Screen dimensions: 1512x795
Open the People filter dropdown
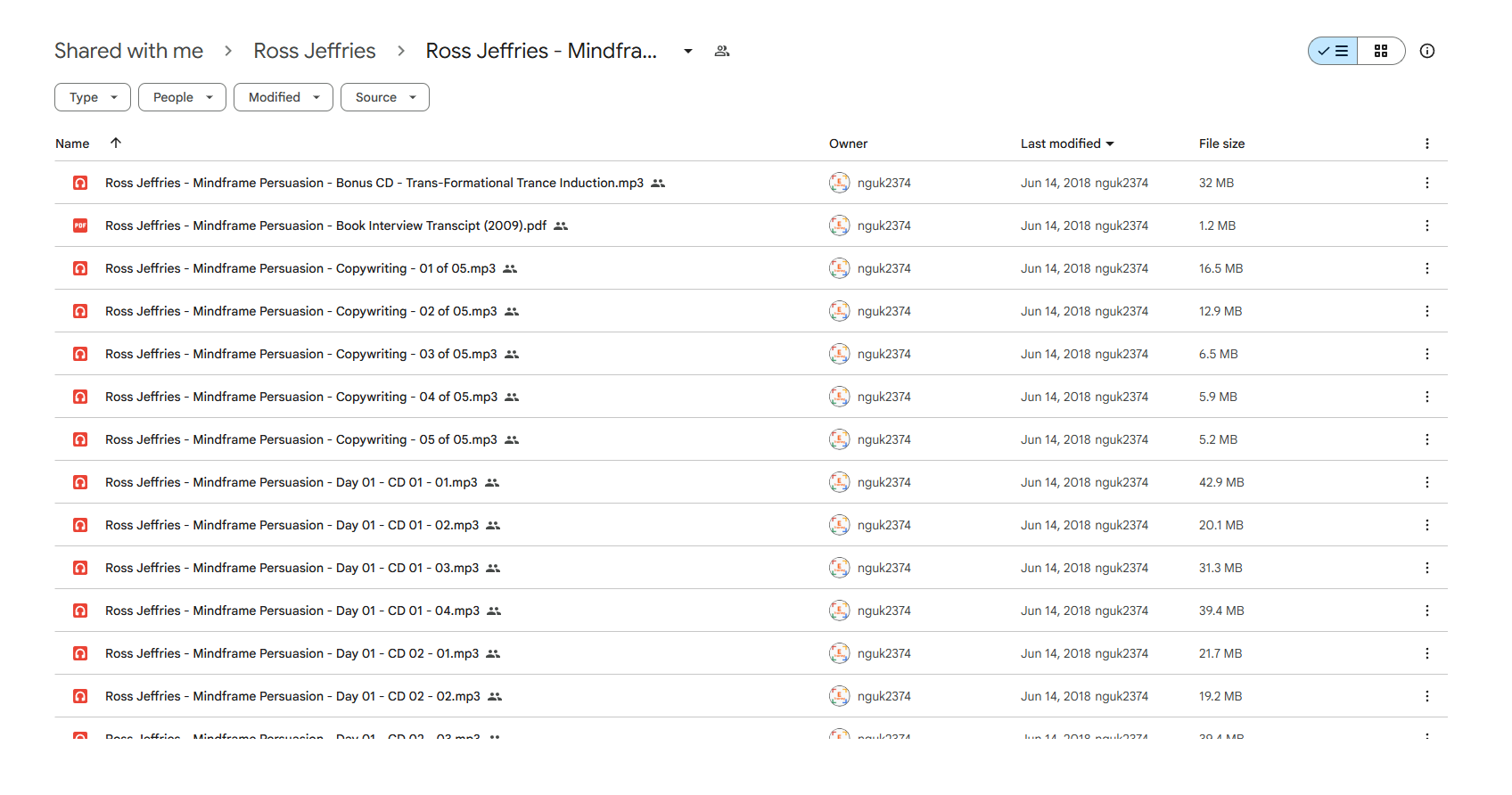pyautogui.click(x=182, y=97)
